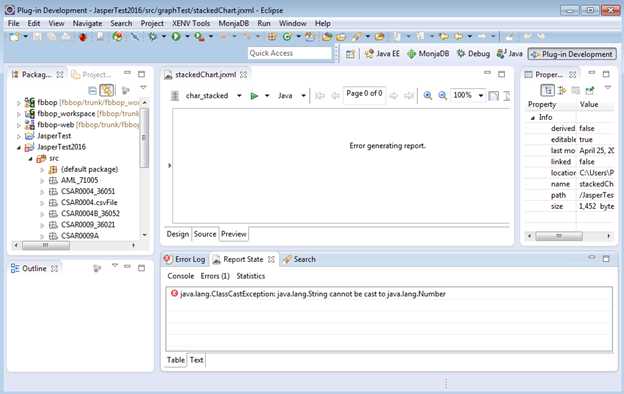Open the Java output format dropdown

pos(303,96)
